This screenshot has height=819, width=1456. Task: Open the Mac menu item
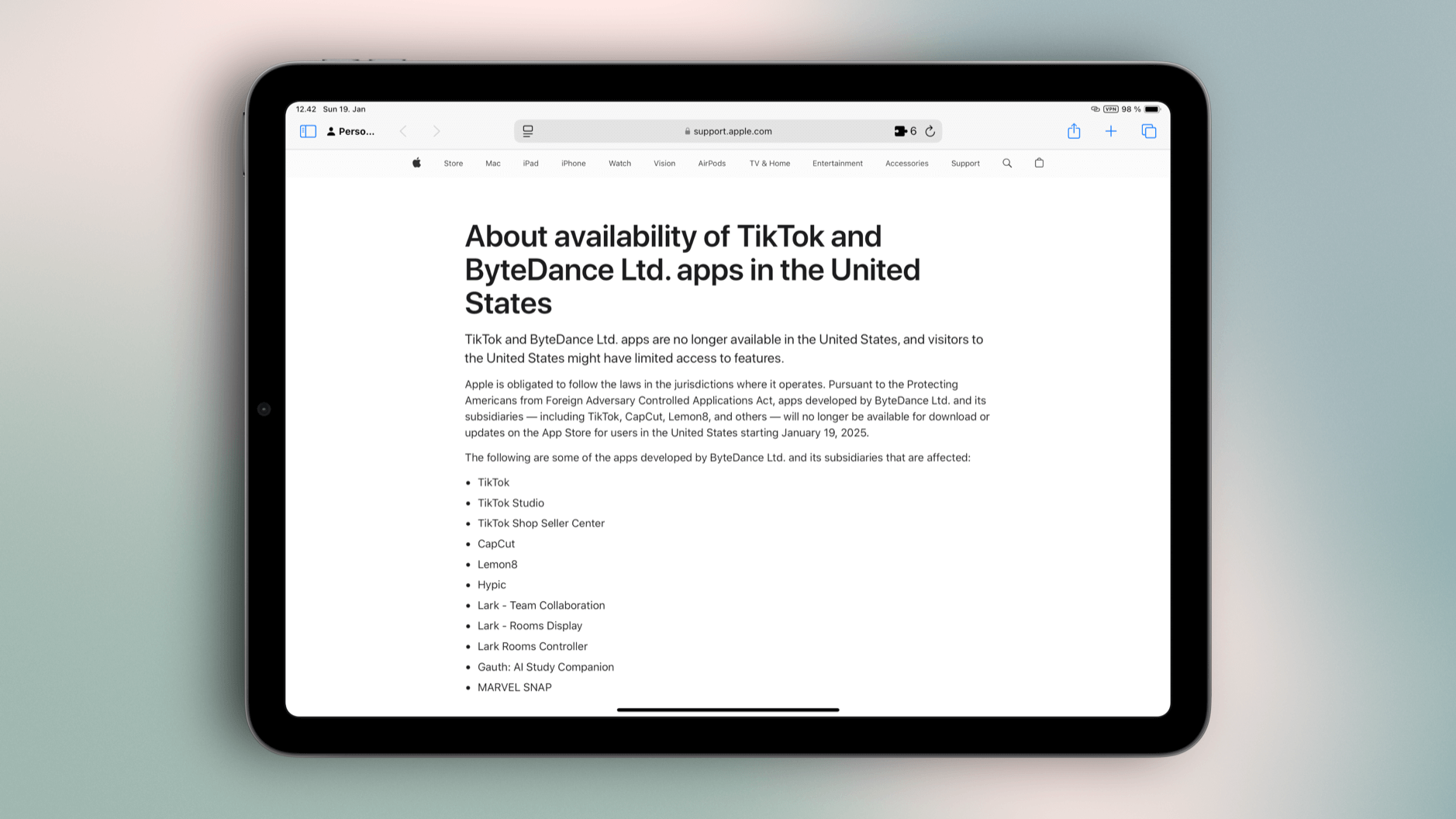493,164
